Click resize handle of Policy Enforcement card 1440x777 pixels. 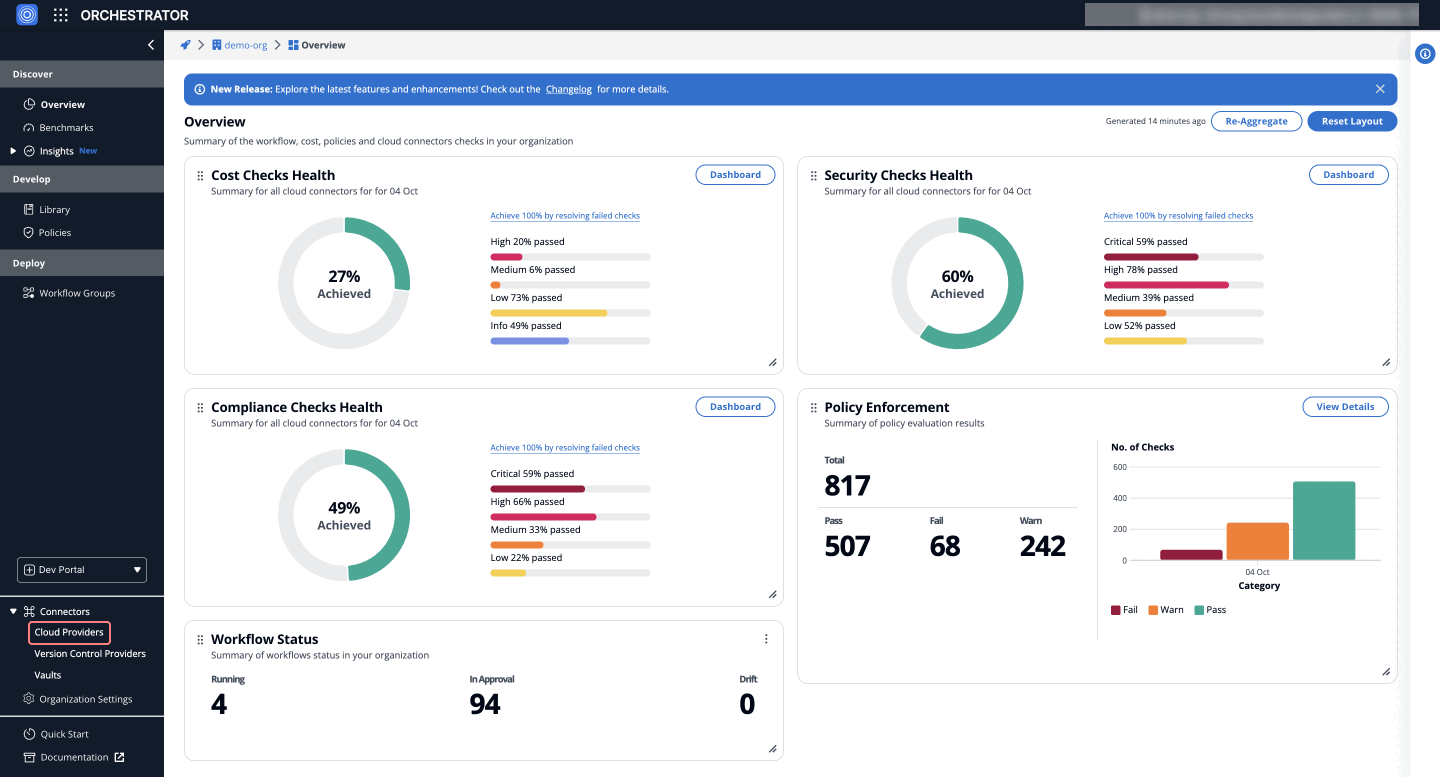1386,672
